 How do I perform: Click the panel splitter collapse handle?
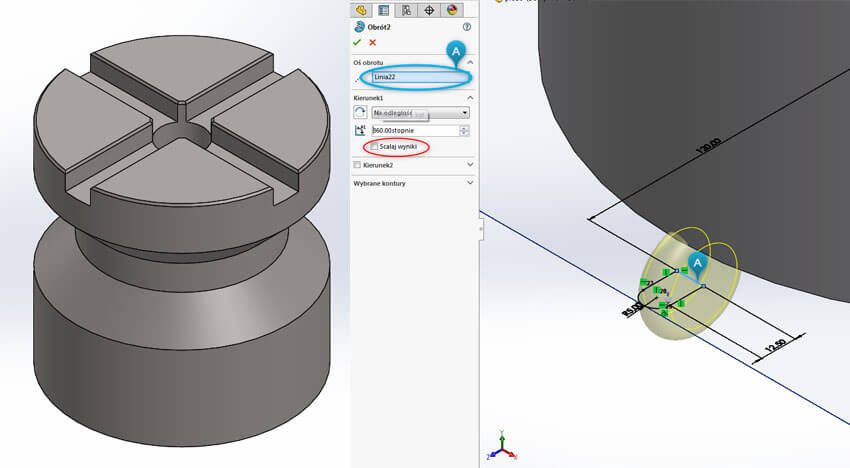[x=481, y=229]
